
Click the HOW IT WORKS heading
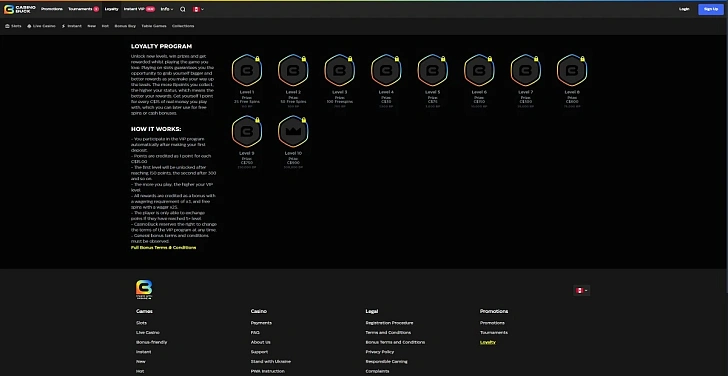[x=156, y=130]
